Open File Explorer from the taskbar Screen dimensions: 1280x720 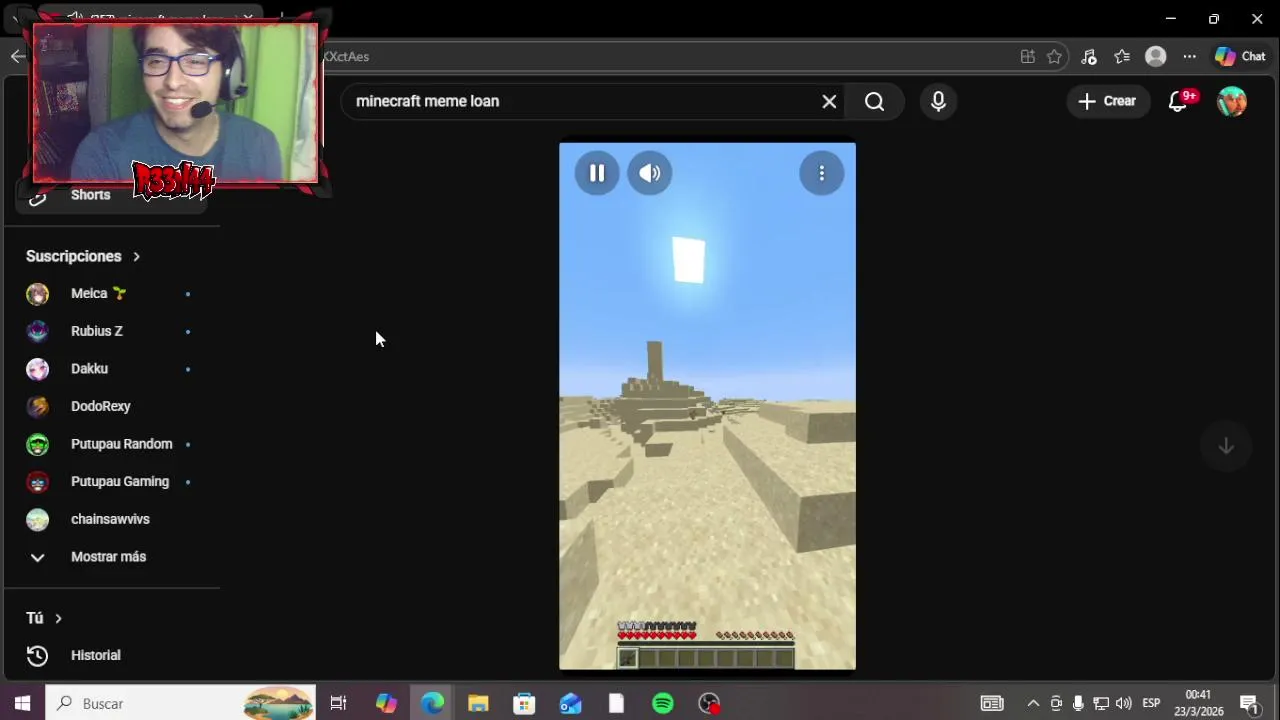tap(478, 703)
